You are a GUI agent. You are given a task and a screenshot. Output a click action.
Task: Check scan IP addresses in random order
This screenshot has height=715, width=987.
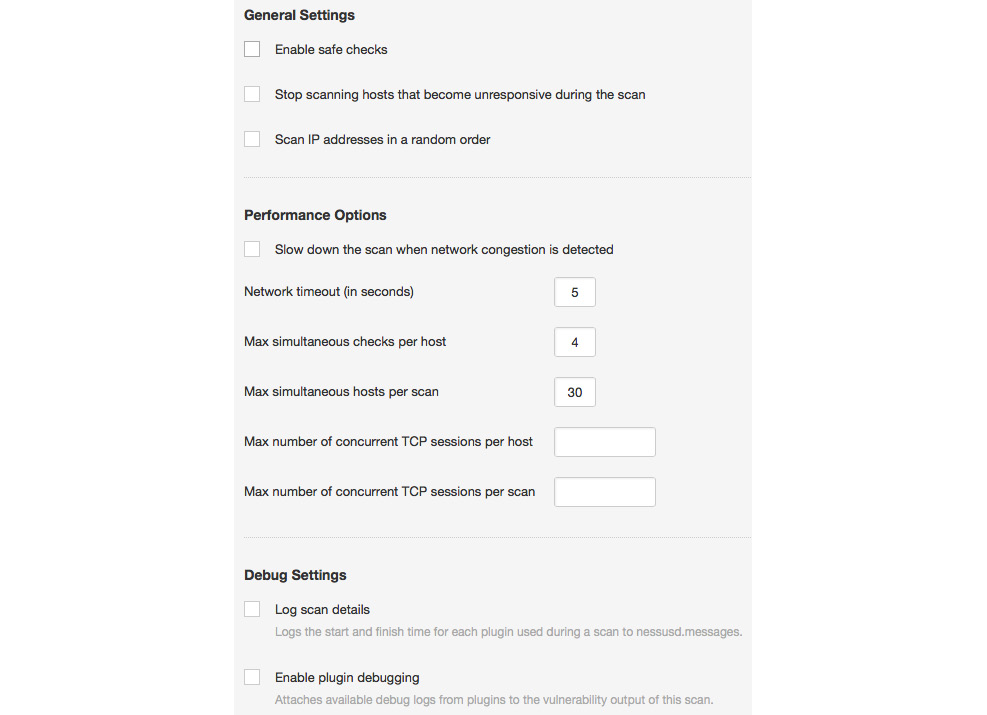(252, 139)
